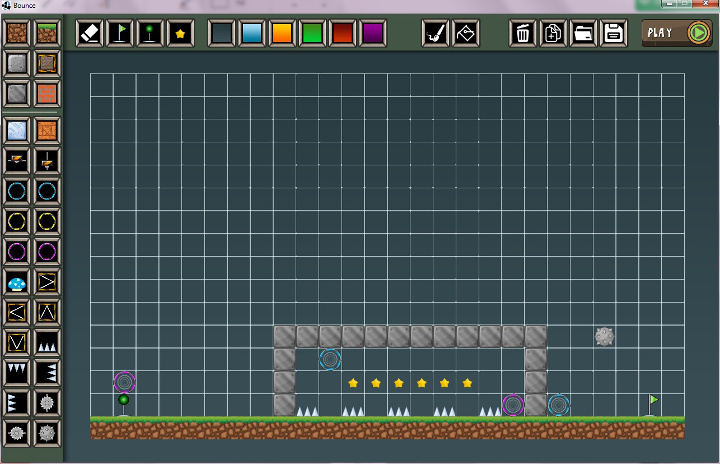
Task: Select the paint bucket fill tool
Action: tap(466, 33)
